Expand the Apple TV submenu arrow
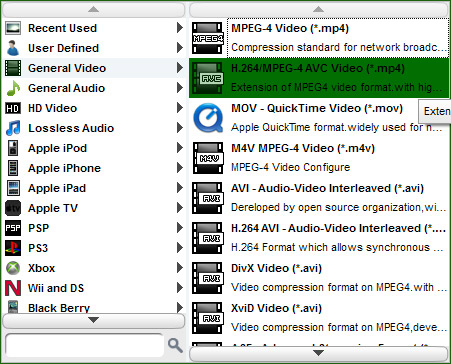 pyautogui.click(x=180, y=208)
